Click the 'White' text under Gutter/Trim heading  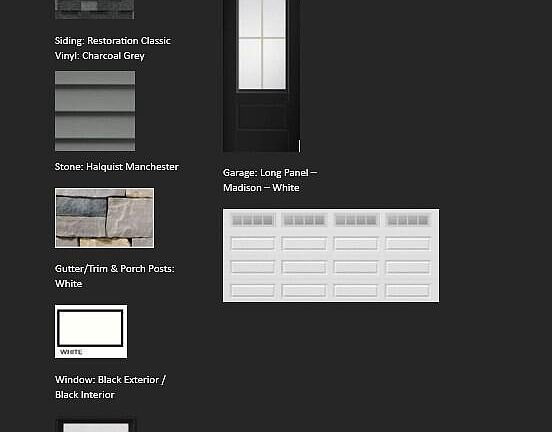[69, 284]
